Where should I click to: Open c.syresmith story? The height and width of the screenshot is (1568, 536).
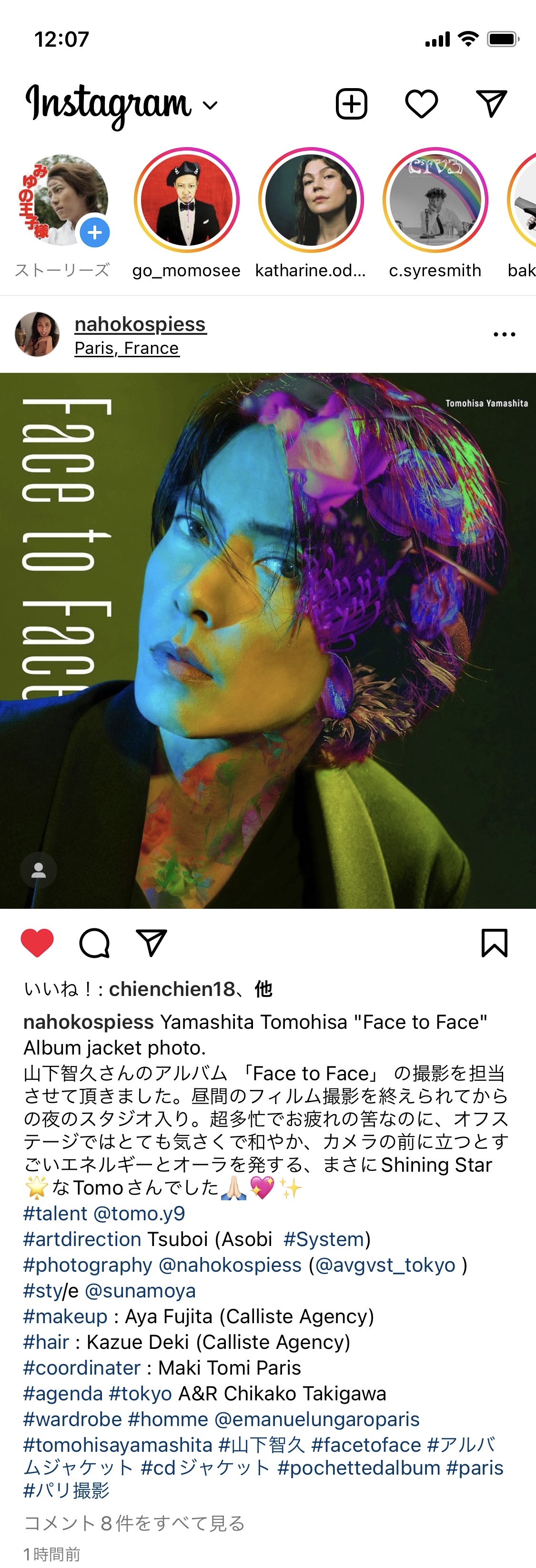point(435,200)
